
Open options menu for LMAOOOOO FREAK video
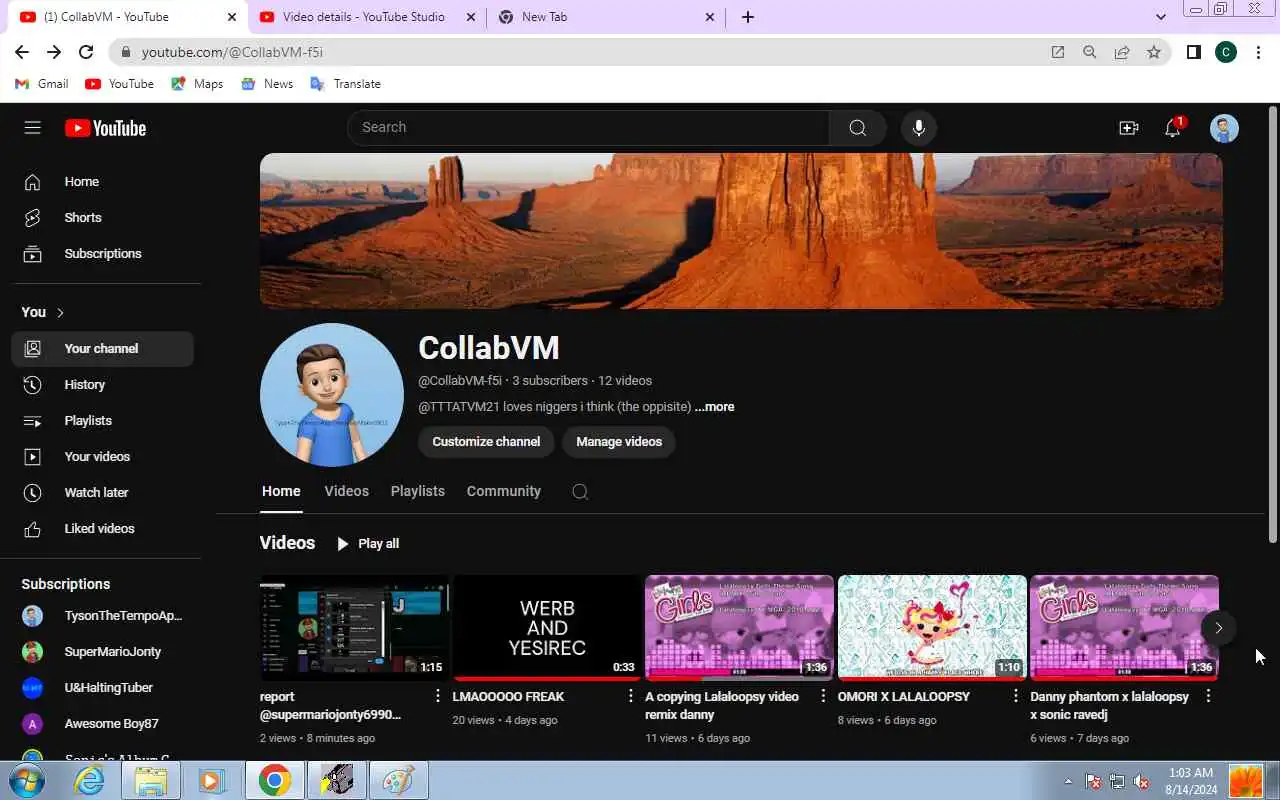click(x=630, y=696)
